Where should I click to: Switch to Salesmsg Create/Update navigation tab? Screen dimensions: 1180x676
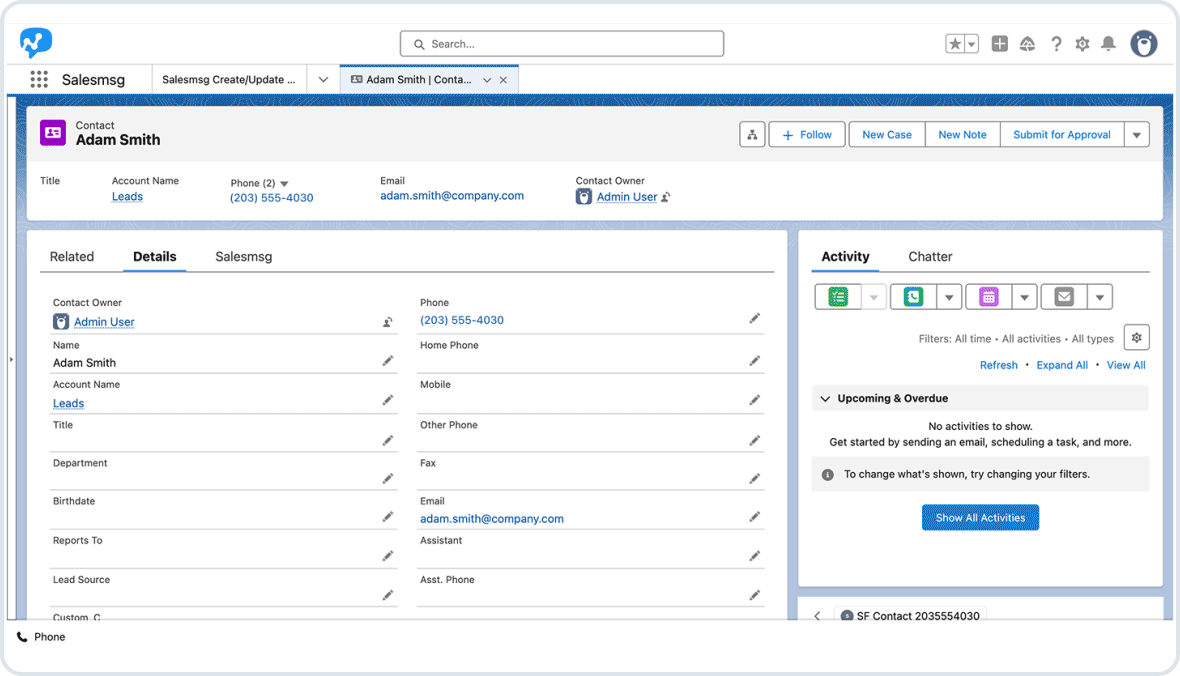229,79
